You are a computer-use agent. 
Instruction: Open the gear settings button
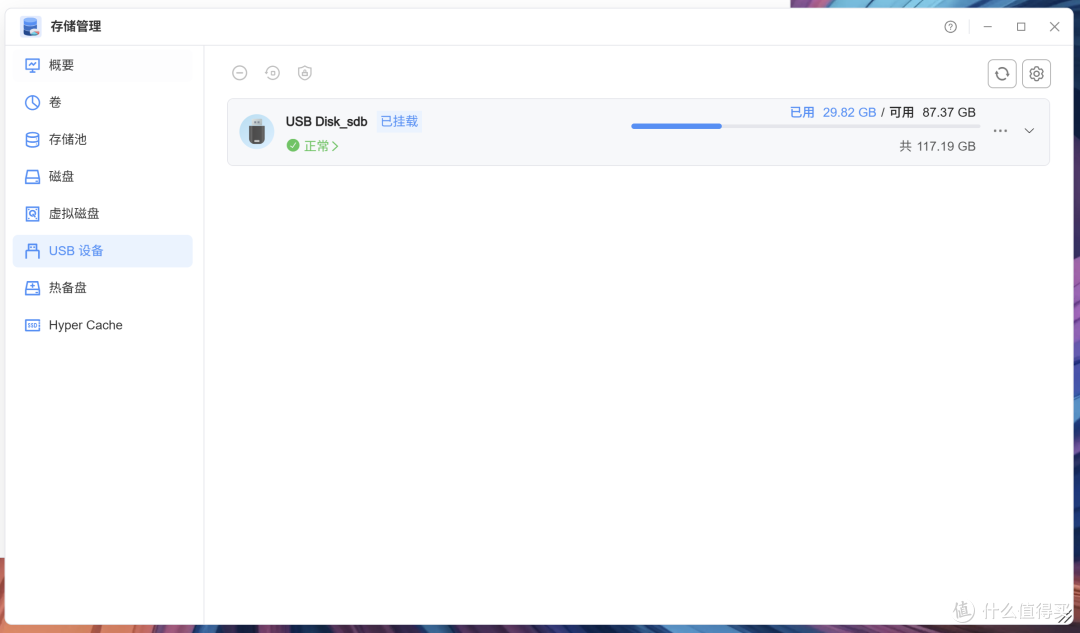[1036, 73]
